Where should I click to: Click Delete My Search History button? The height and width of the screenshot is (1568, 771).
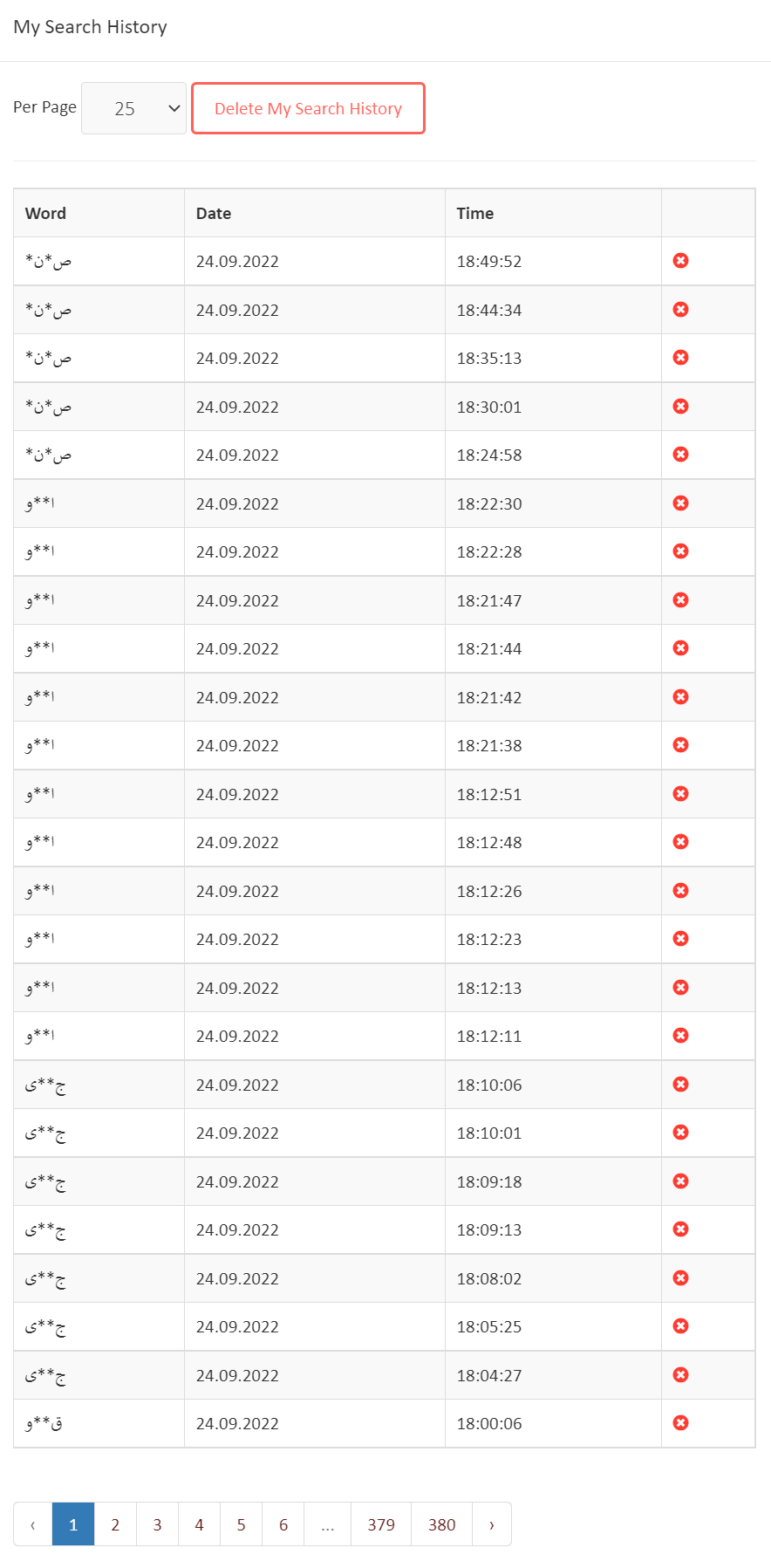[308, 108]
